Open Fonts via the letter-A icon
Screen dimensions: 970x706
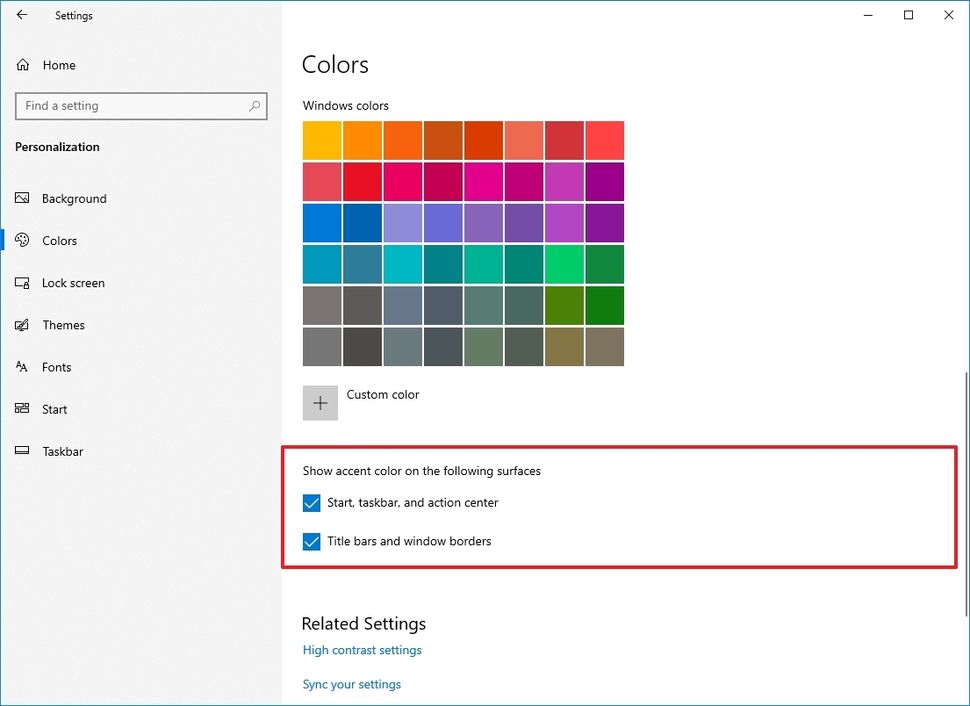coord(22,367)
